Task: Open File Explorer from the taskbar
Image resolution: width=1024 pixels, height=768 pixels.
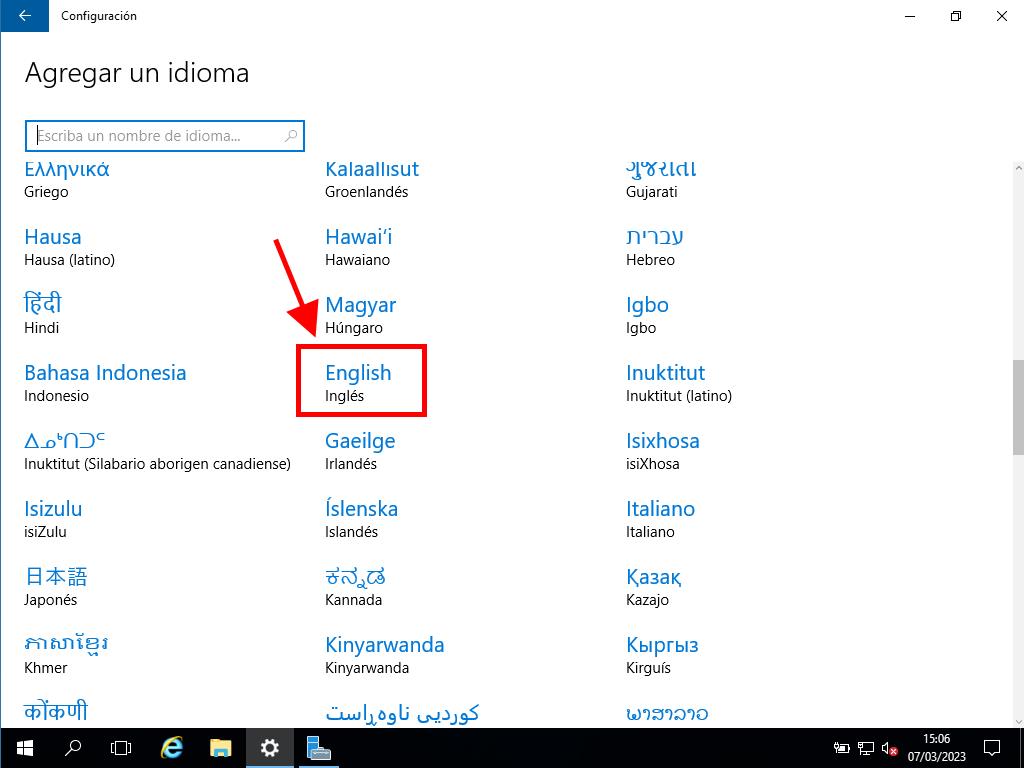Action: click(221, 747)
